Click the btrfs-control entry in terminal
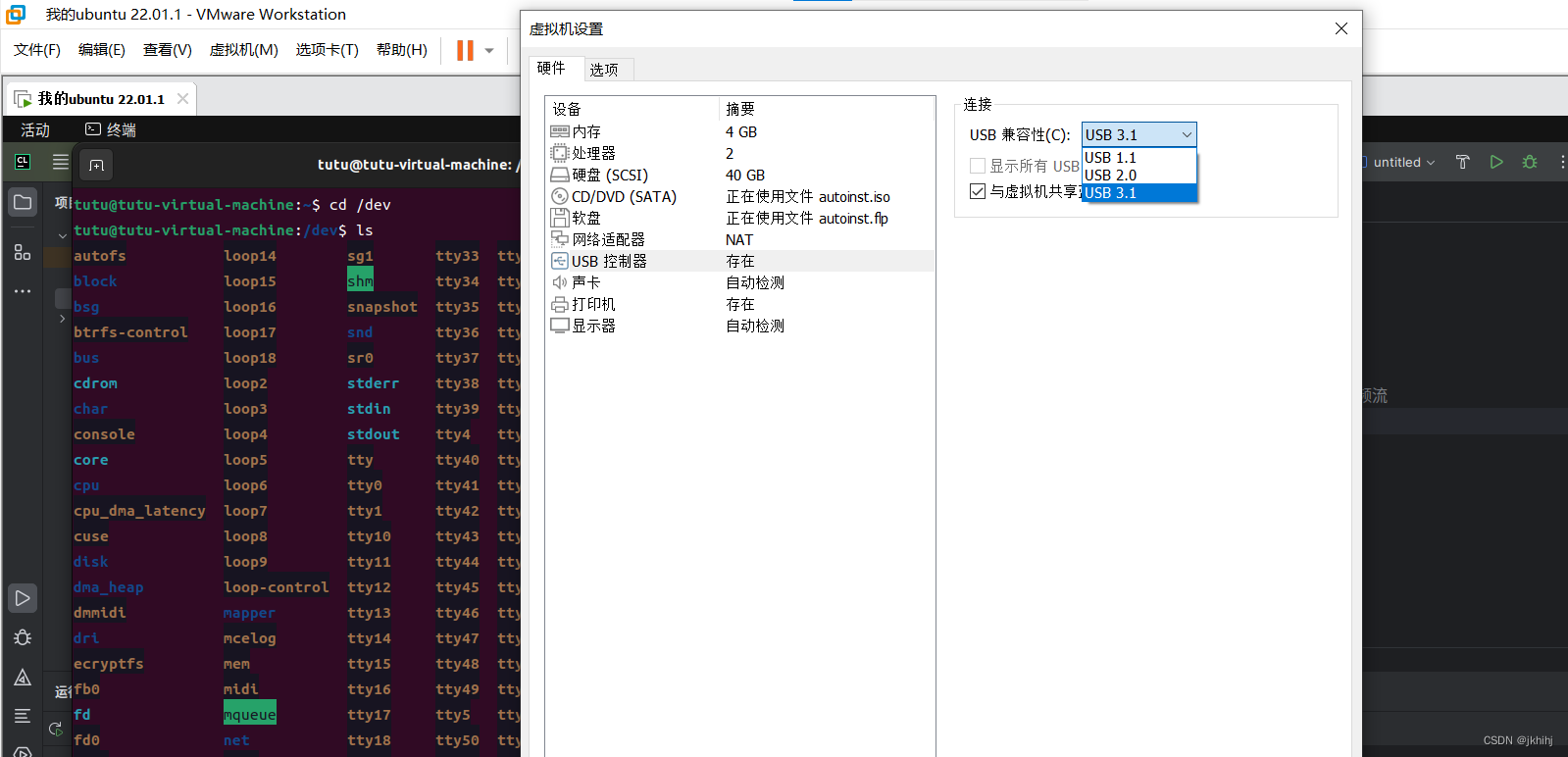This screenshot has height=757, width=1568. 130,332
